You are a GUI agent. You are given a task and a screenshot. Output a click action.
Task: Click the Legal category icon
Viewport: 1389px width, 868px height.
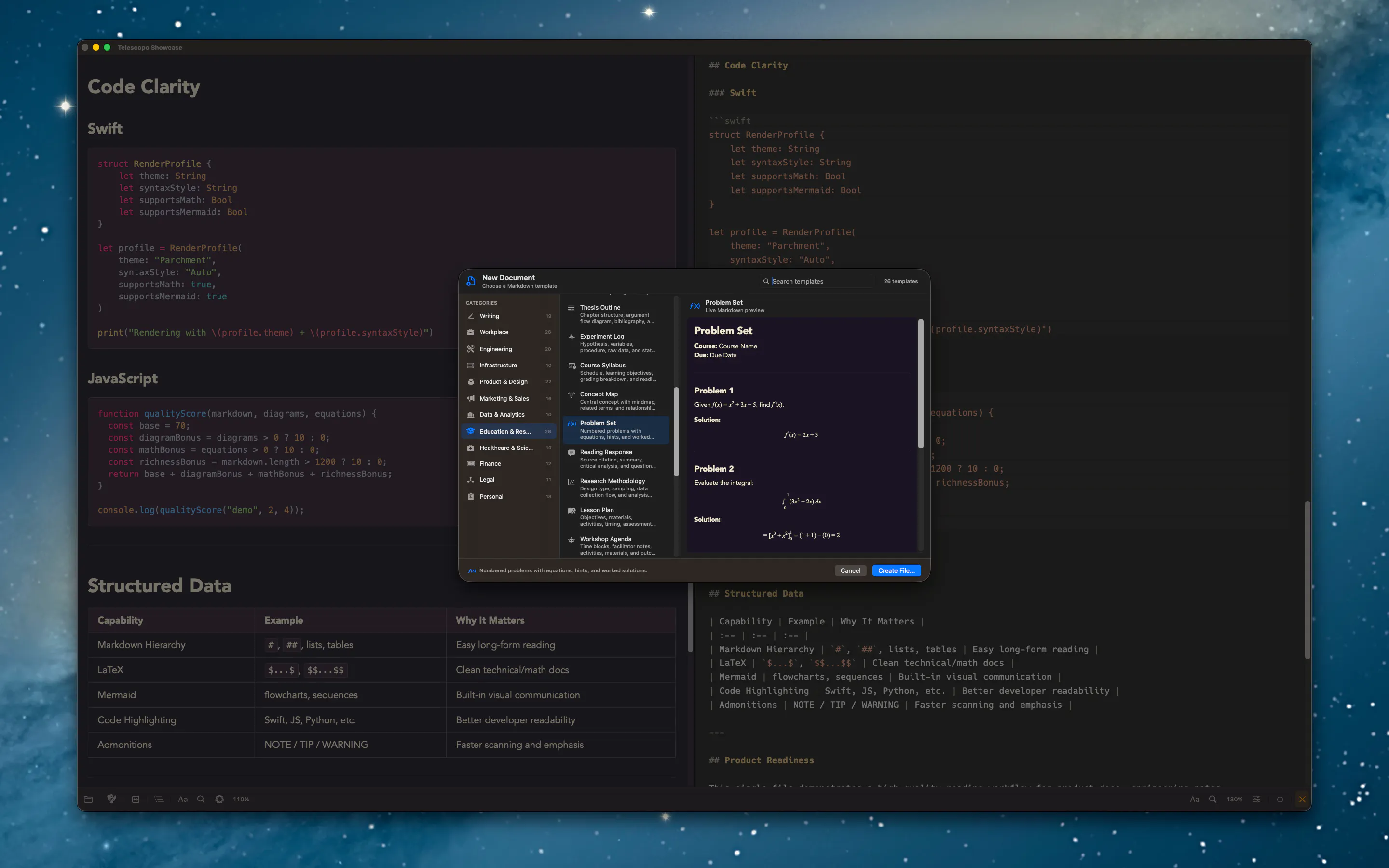click(471, 480)
